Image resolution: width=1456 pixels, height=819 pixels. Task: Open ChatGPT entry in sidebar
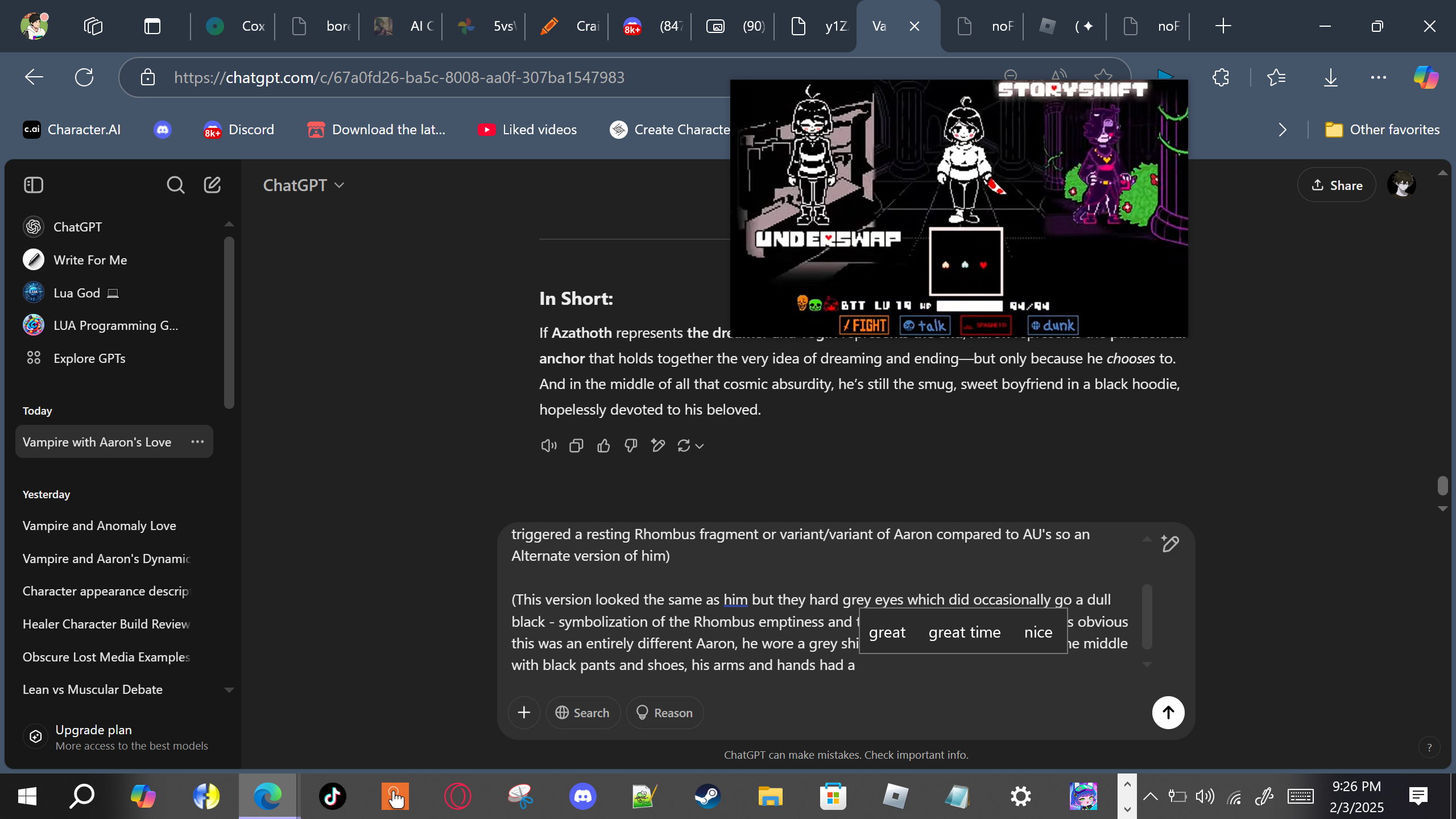click(x=114, y=227)
